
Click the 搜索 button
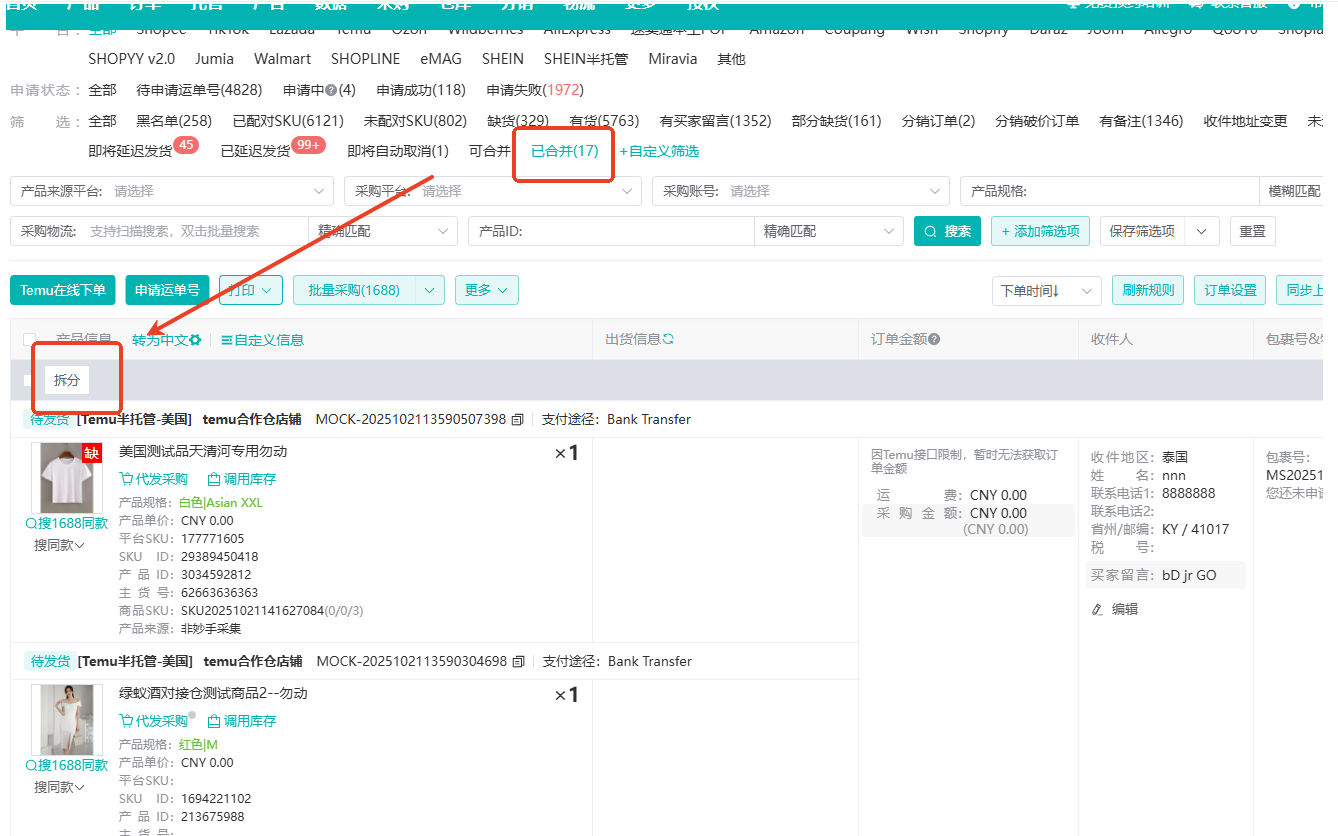pos(947,231)
